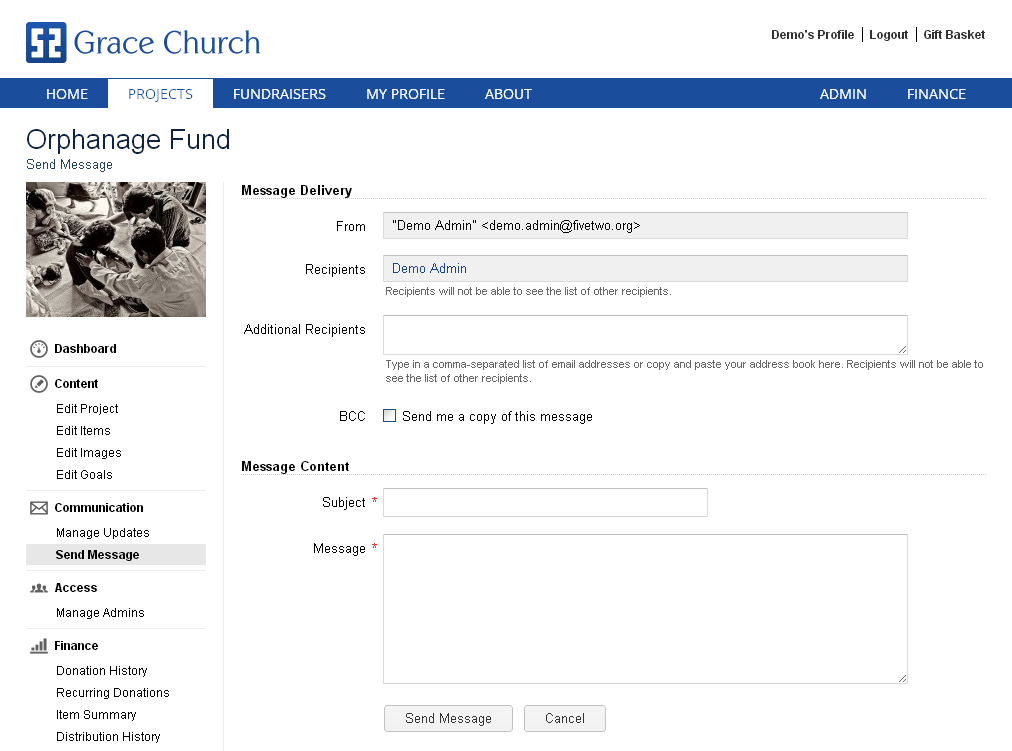Select Send Message in the sidebar

[x=116, y=555]
